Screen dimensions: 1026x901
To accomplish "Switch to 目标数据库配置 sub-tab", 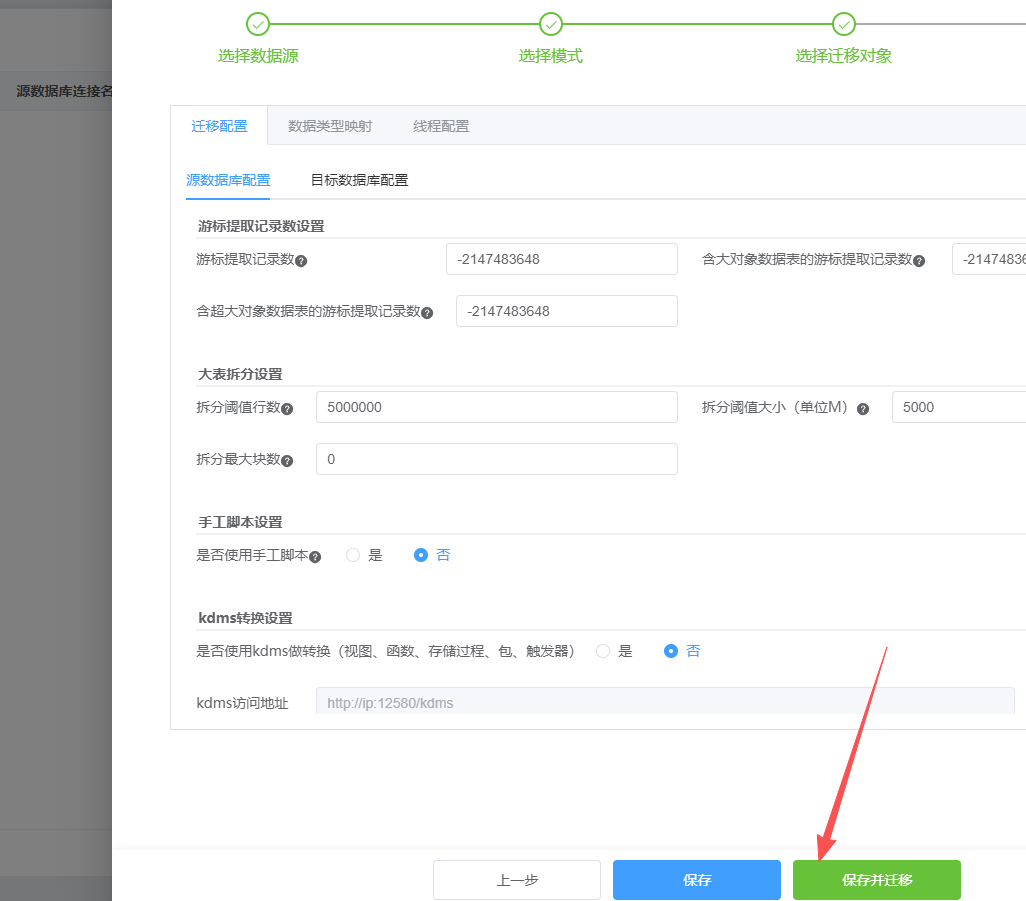I will click(x=359, y=180).
